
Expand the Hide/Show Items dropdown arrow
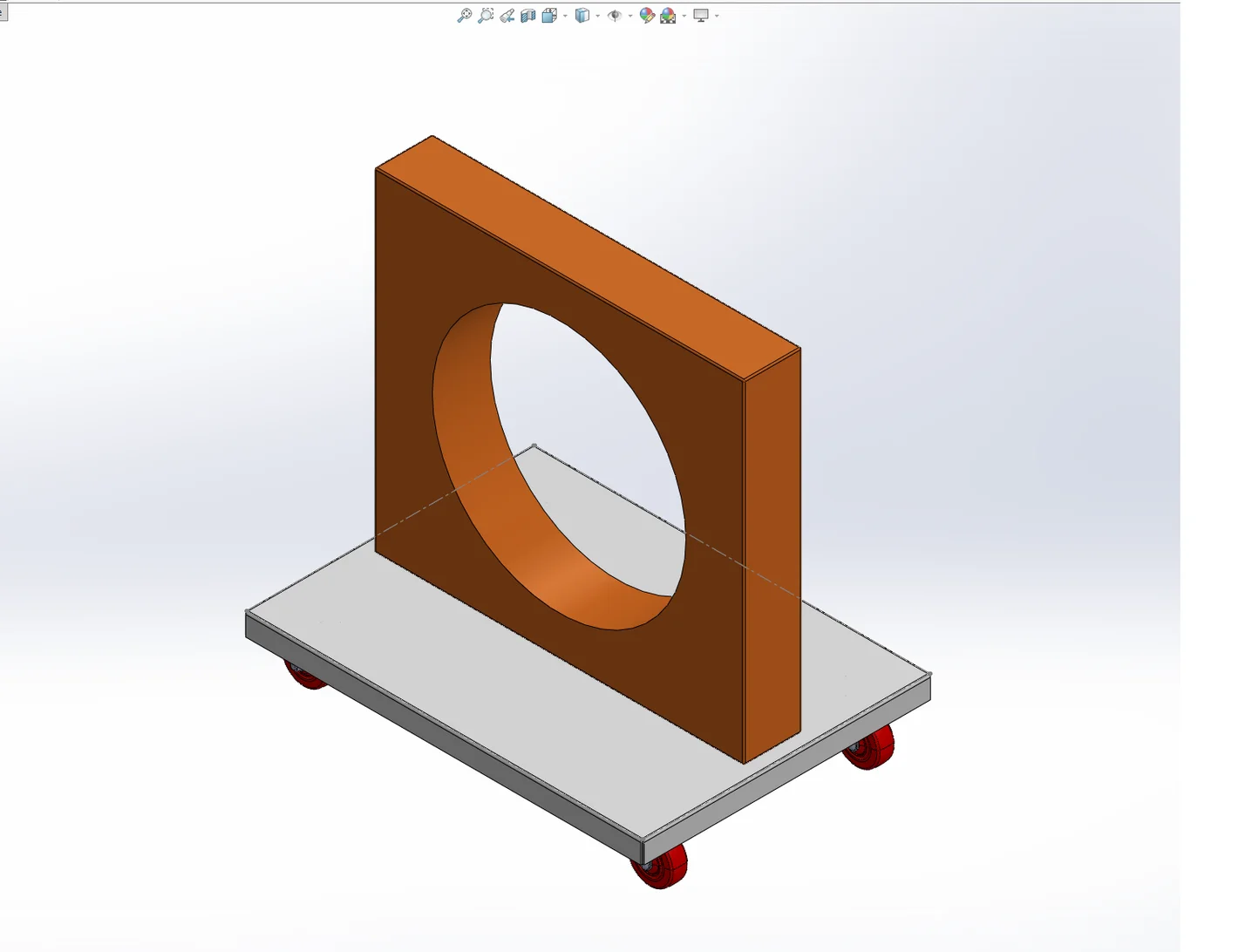(630, 16)
